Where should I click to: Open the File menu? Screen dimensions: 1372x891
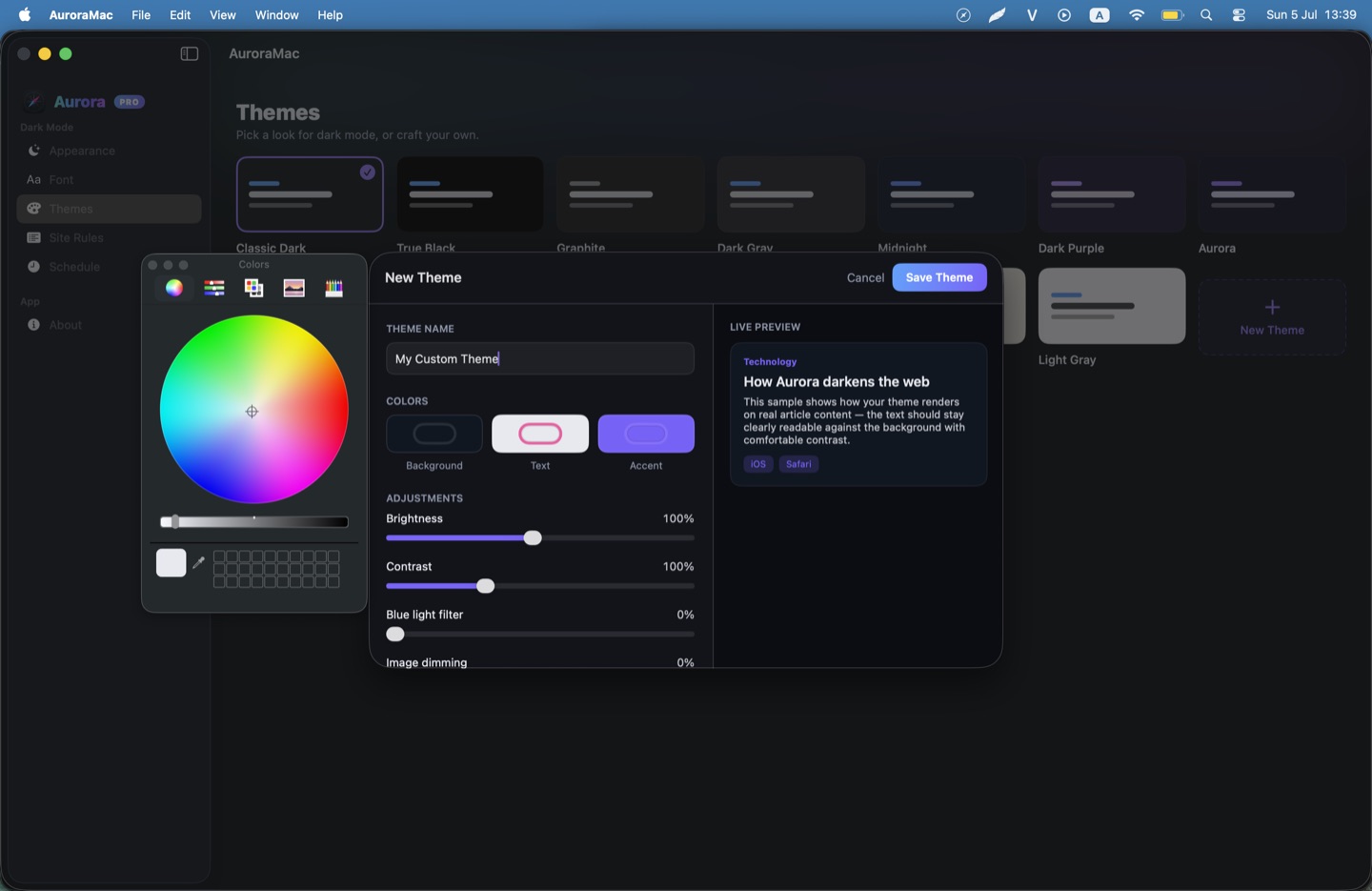[141, 15]
